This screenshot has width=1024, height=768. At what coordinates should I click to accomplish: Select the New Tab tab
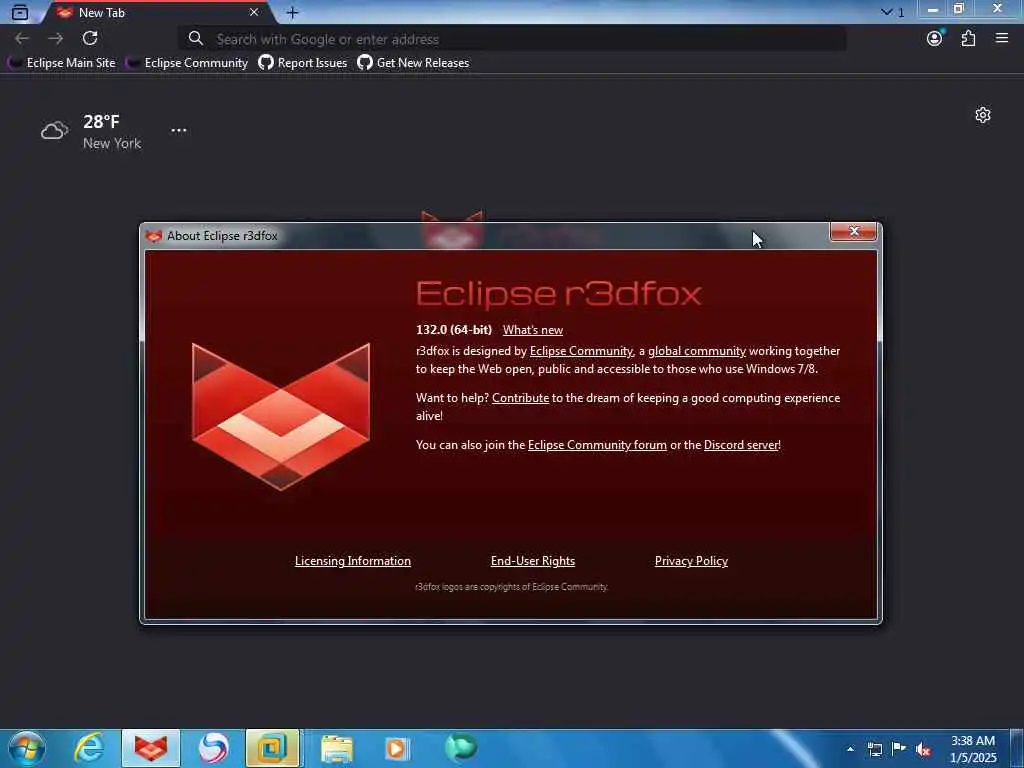pos(157,12)
